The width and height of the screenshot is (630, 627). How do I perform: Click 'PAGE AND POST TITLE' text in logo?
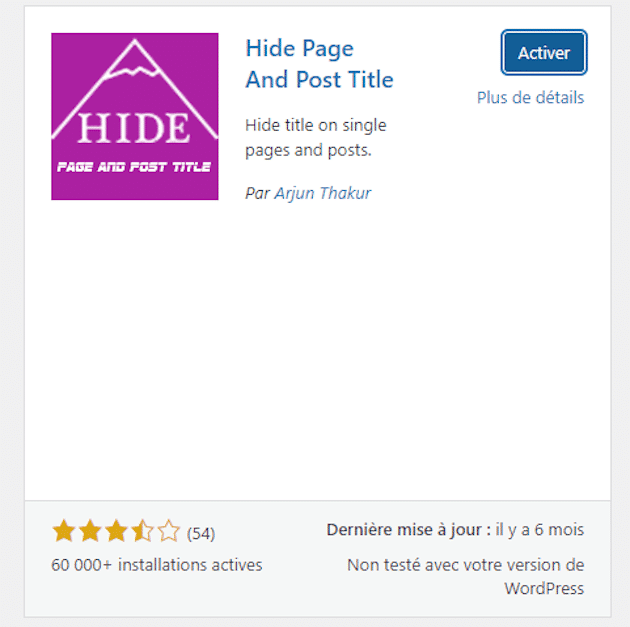coord(134,167)
